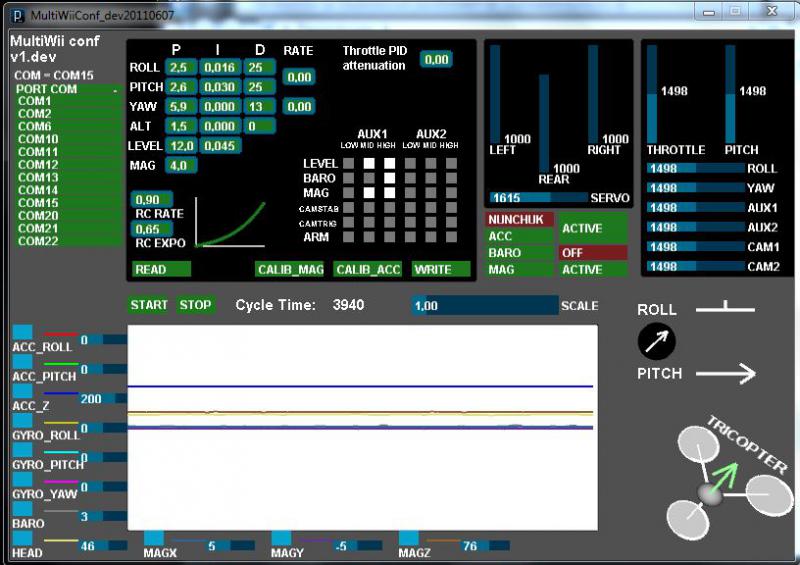The height and width of the screenshot is (565, 800).
Task: Toggle the GYRO_PITCH graph visibility square
Action: [22, 450]
